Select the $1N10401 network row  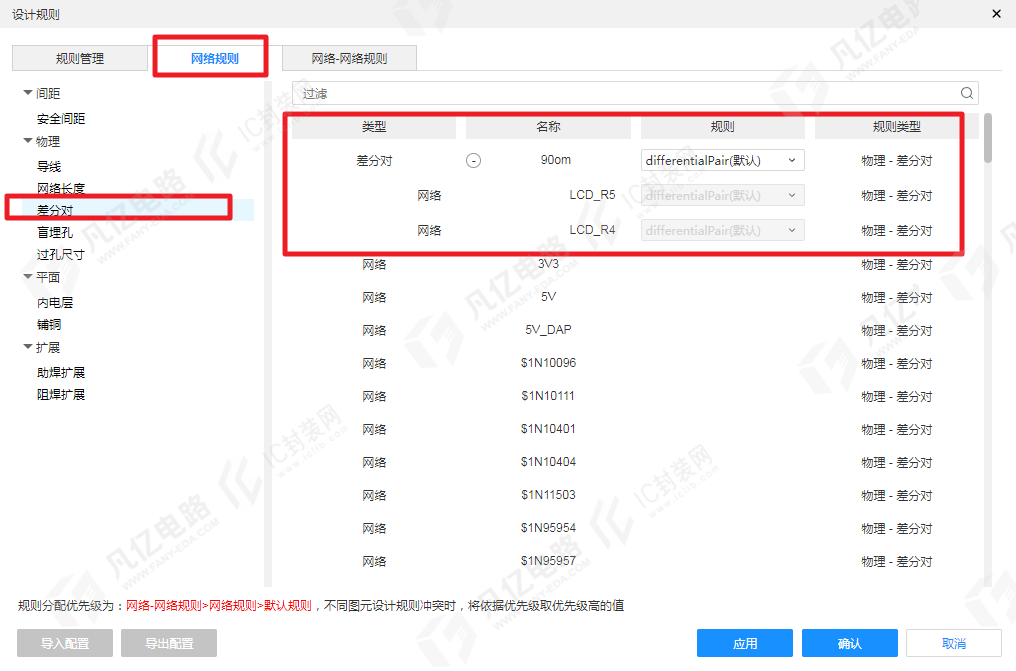point(635,429)
